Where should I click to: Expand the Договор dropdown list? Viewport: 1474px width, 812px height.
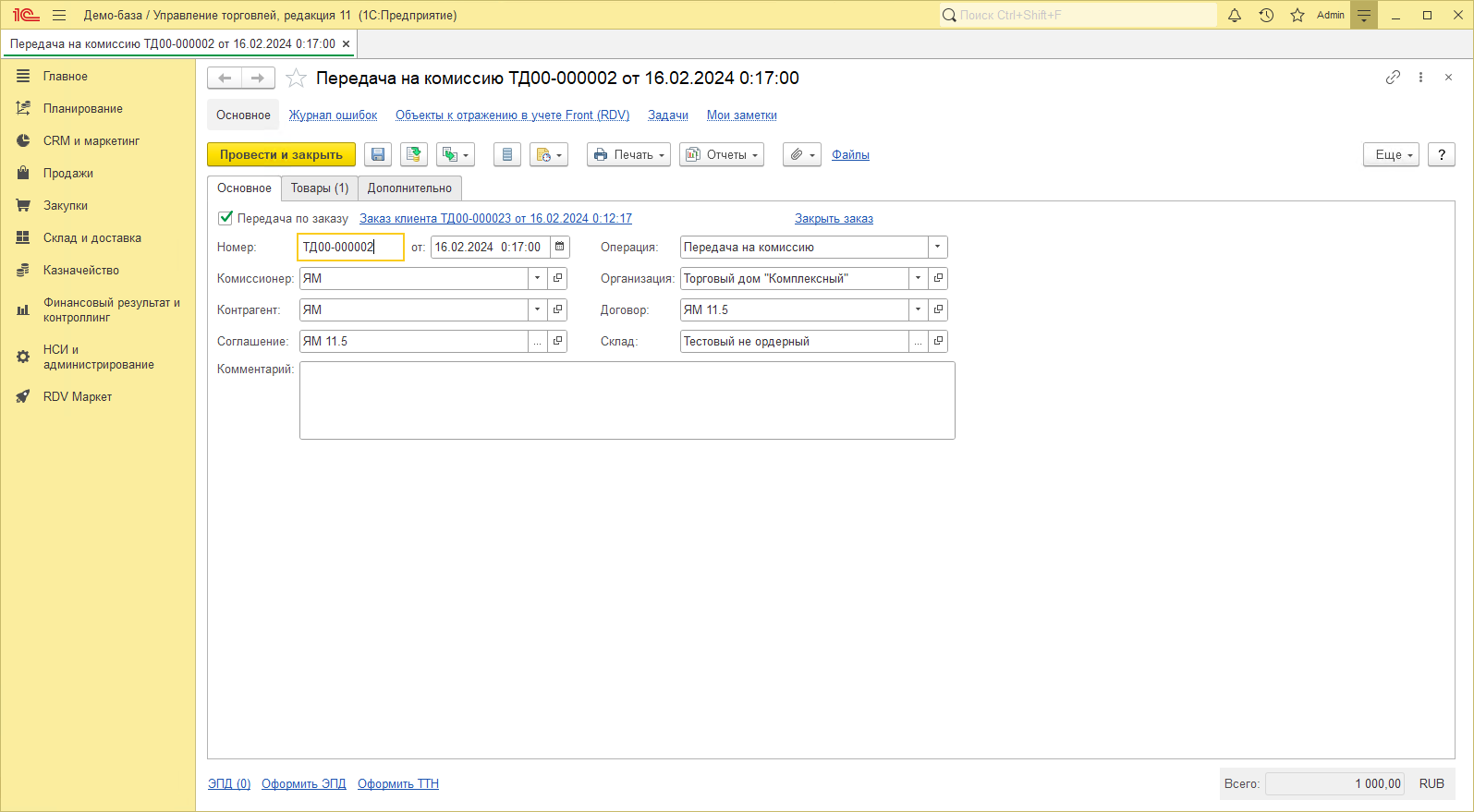(919, 309)
